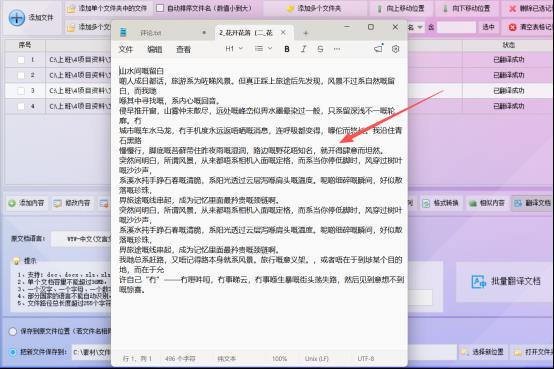Select the 保存到原文件位置 radio button

(x=13, y=332)
